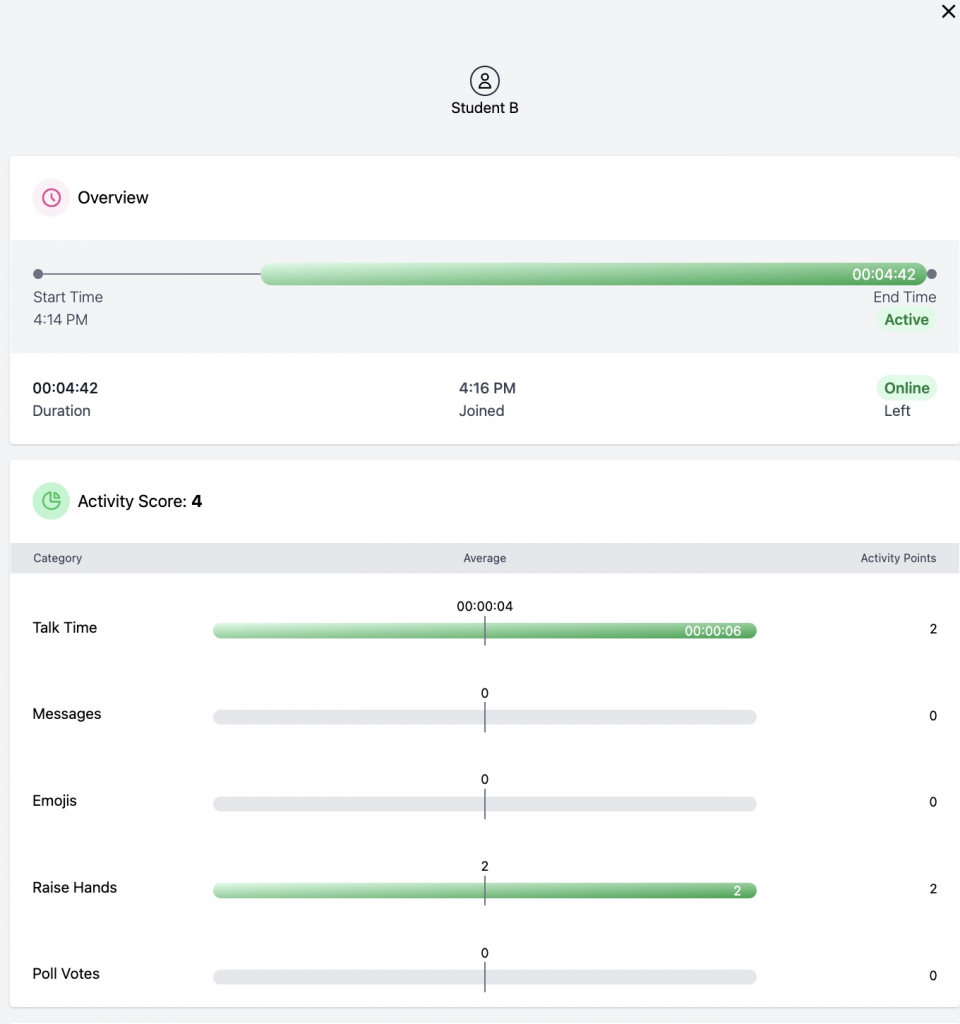Click the Active status badge

(x=906, y=320)
